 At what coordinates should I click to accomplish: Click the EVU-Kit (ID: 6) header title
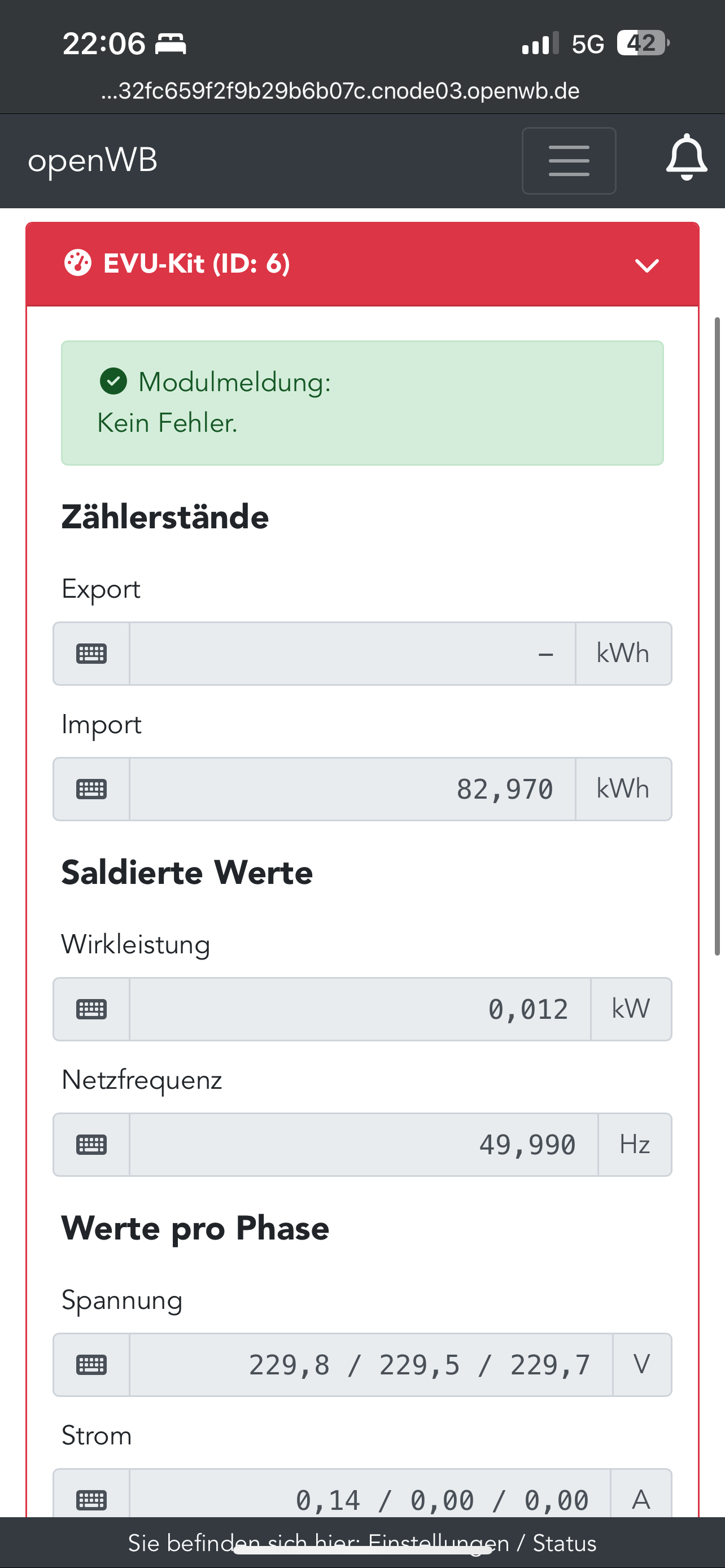(196, 264)
